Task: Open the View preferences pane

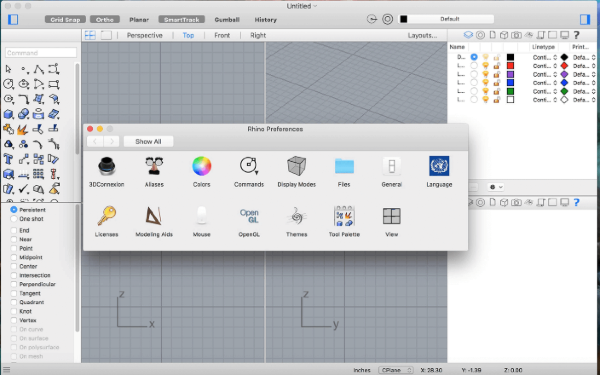Action: tap(391, 222)
